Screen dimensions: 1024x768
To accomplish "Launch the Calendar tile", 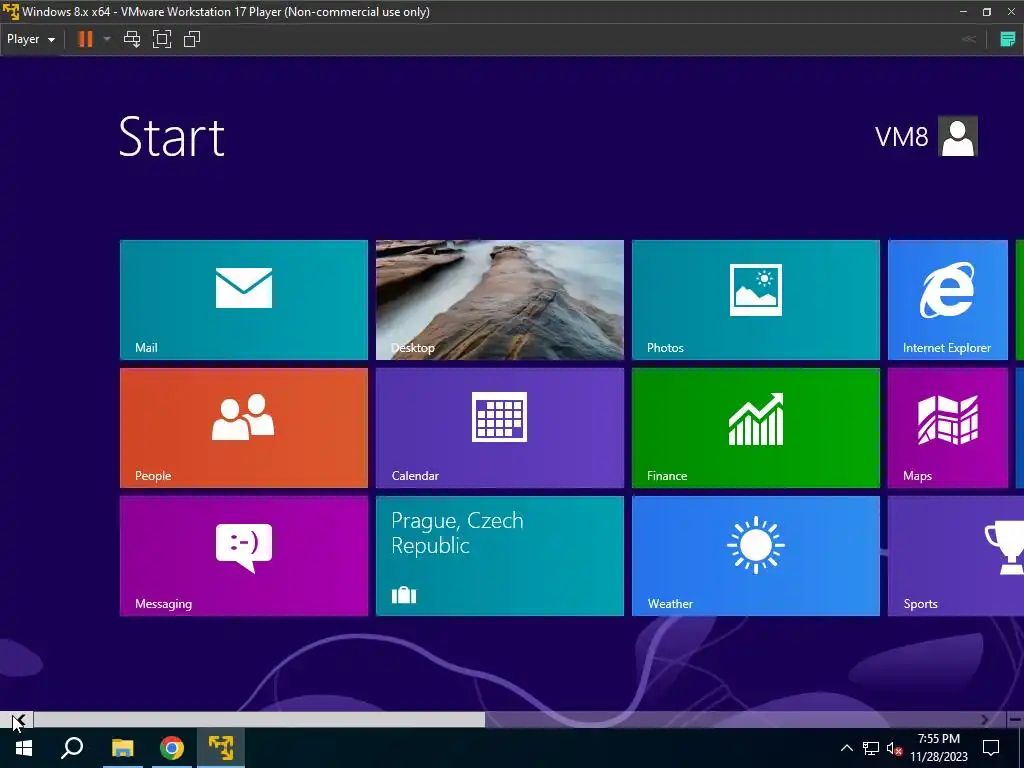I will point(500,428).
